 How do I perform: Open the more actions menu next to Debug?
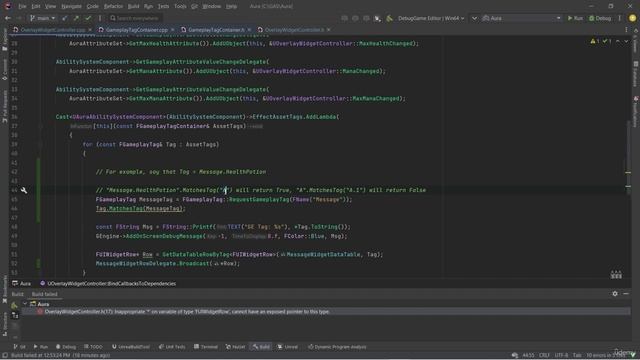[619, 18]
